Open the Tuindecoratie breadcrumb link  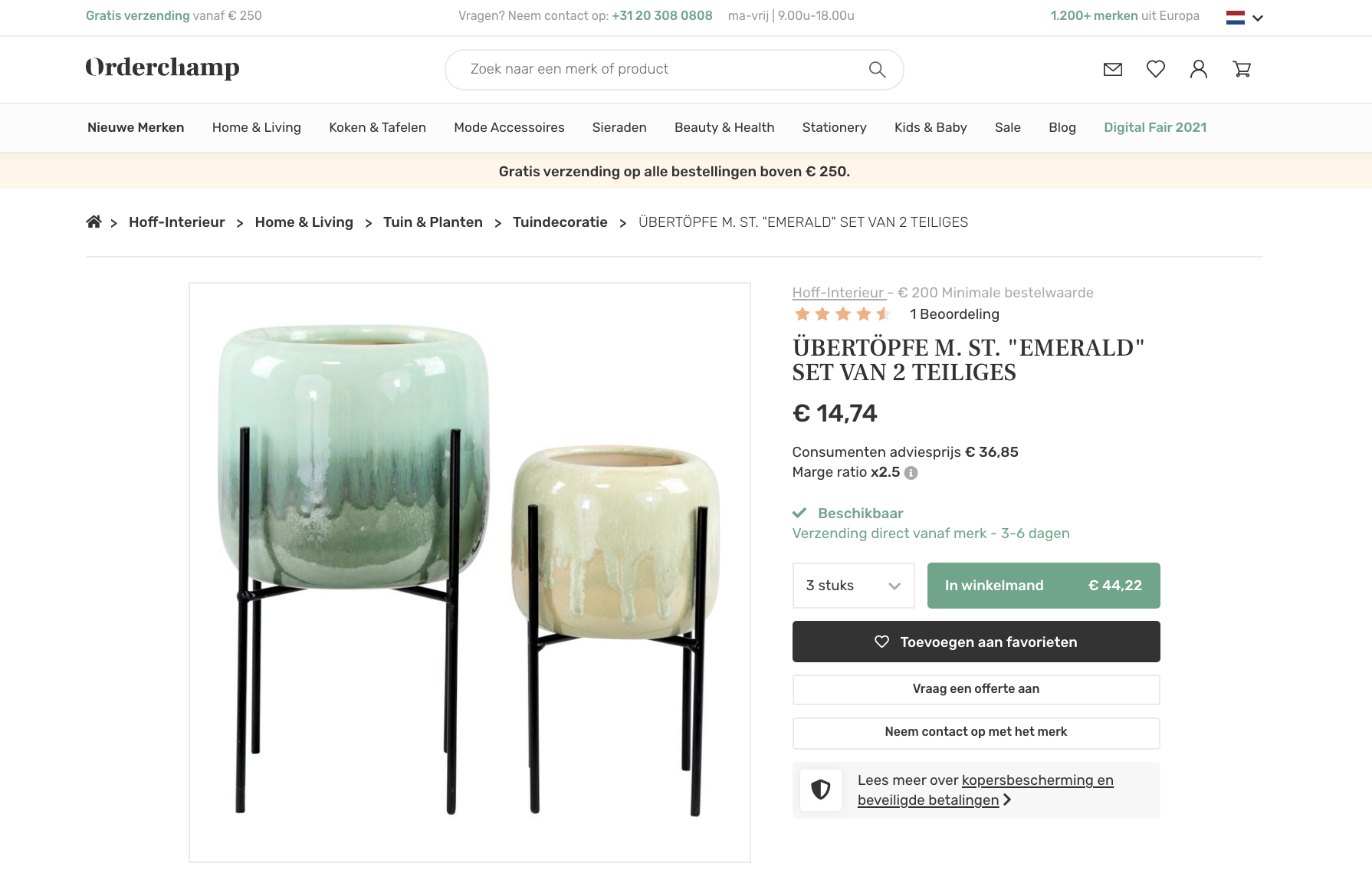pyautogui.click(x=560, y=222)
